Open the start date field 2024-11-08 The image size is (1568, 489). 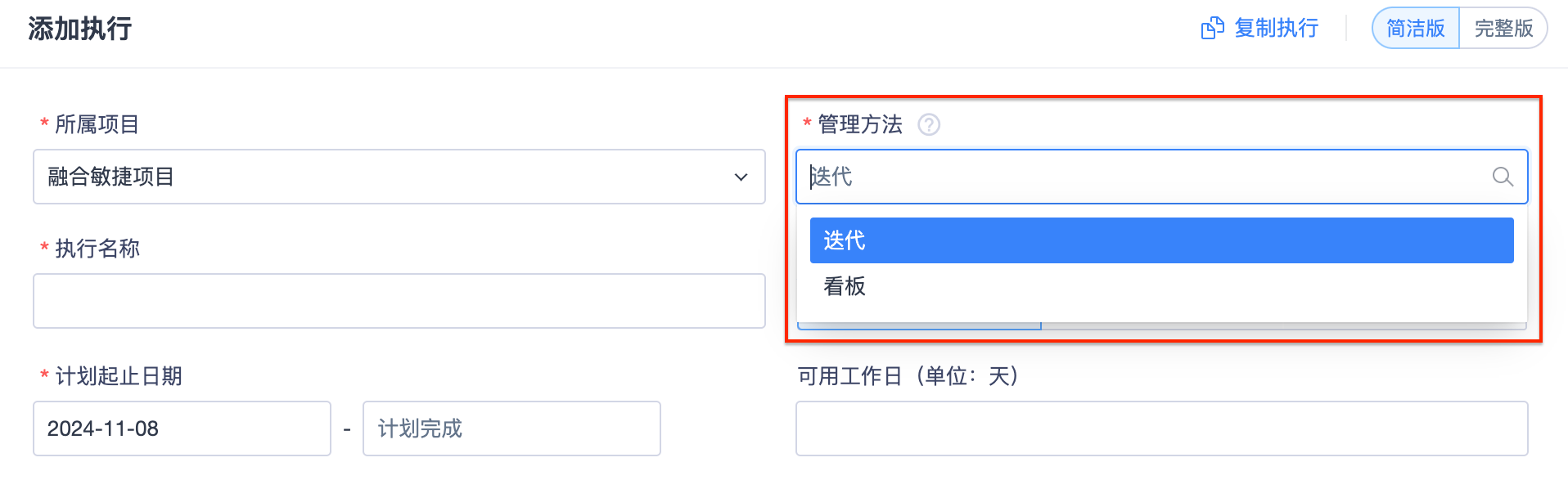pyautogui.click(x=182, y=428)
